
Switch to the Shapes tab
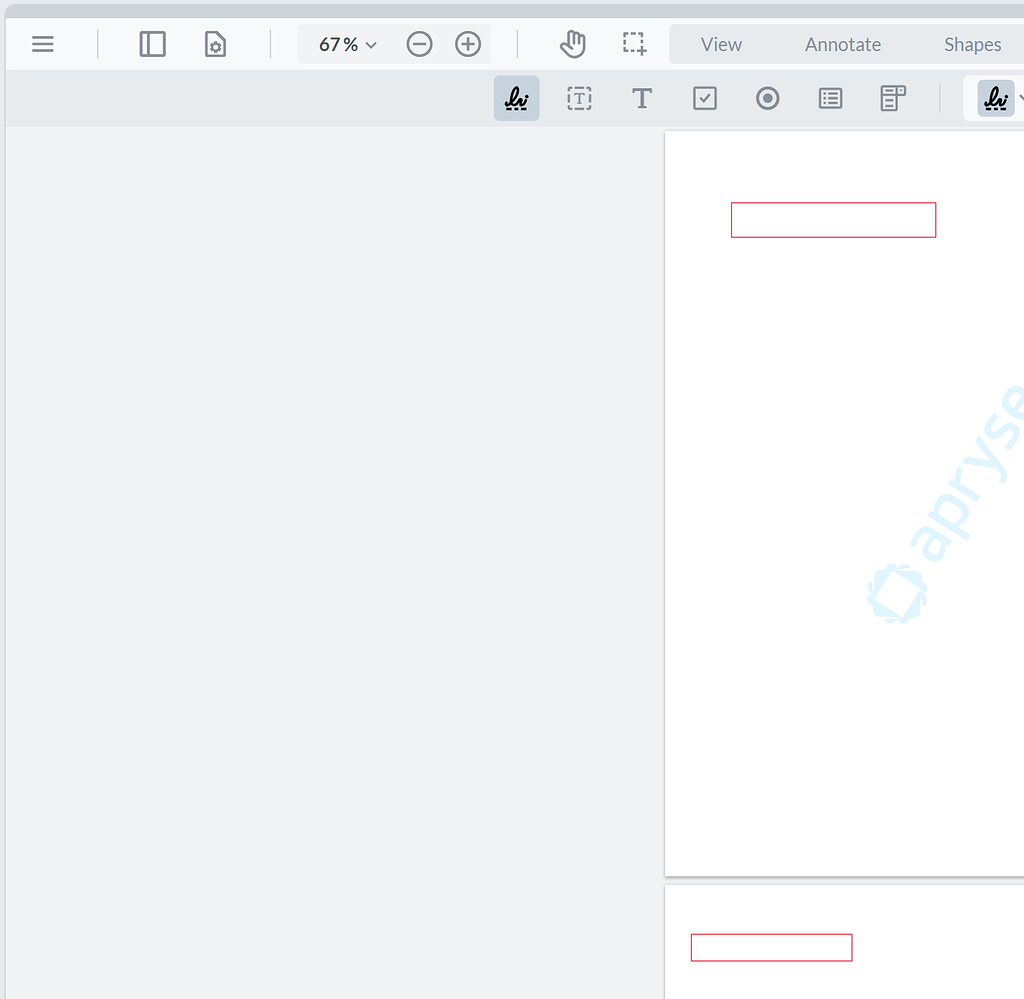click(971, 44)
